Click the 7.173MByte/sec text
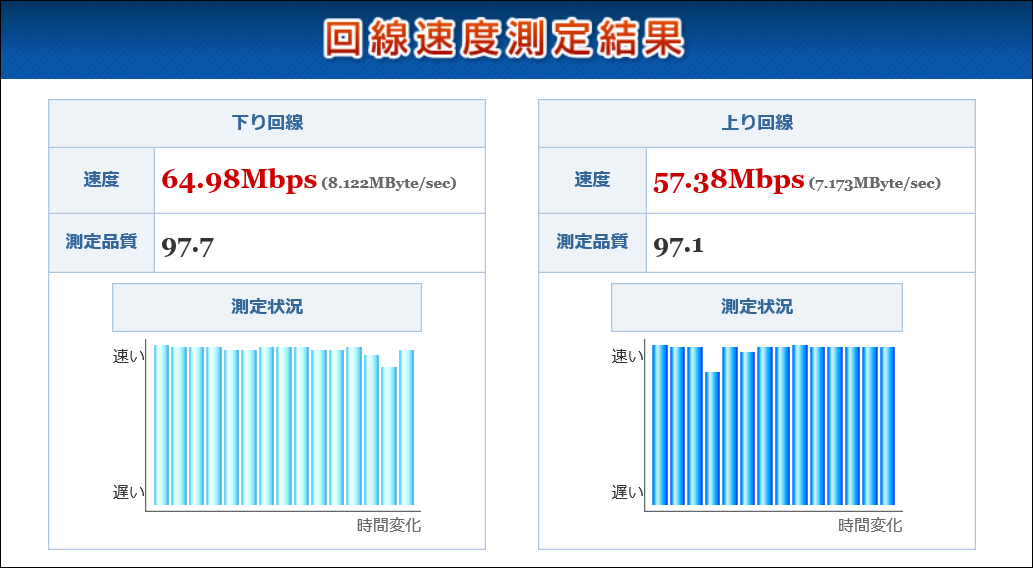The image size is (1033, 568). (x=876, y=183)
